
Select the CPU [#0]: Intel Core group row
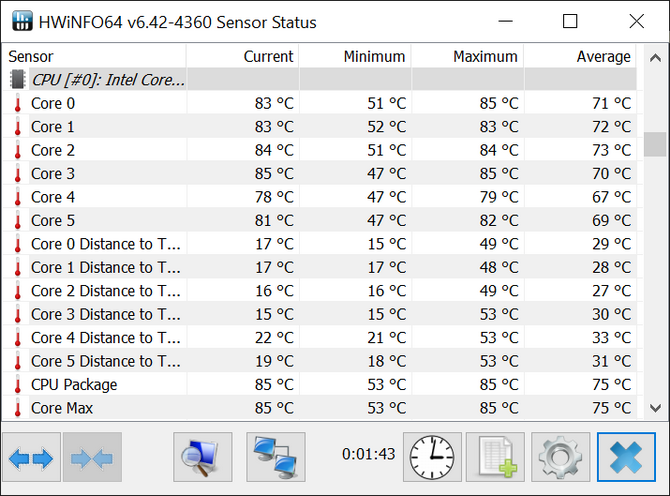320,79
